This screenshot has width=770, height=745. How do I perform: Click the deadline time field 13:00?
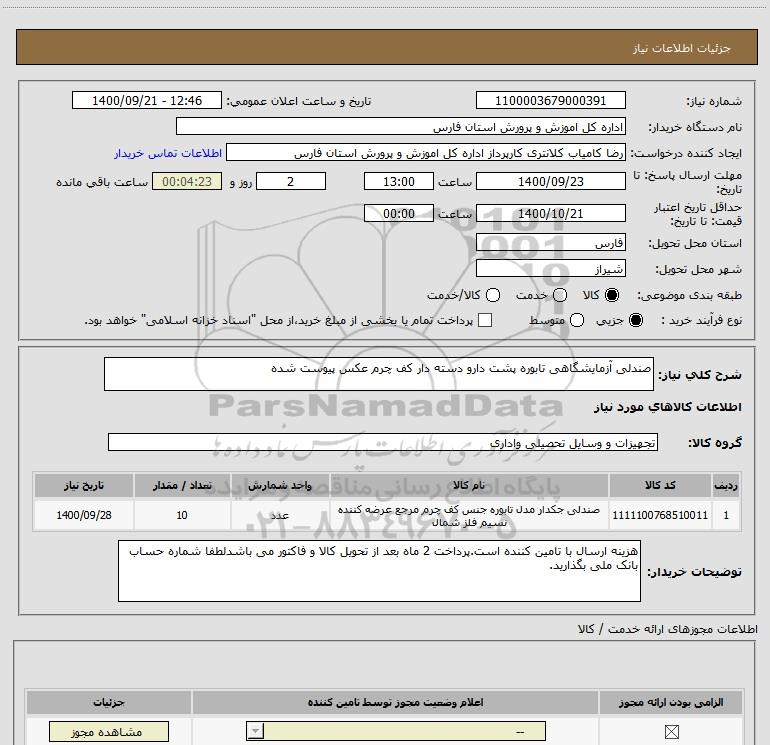[399, 181]
